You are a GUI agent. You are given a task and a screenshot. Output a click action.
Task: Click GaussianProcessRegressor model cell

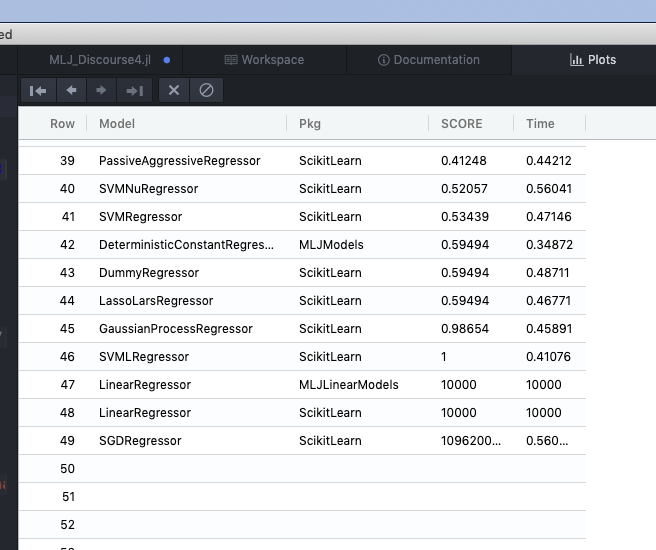(176, 329)
